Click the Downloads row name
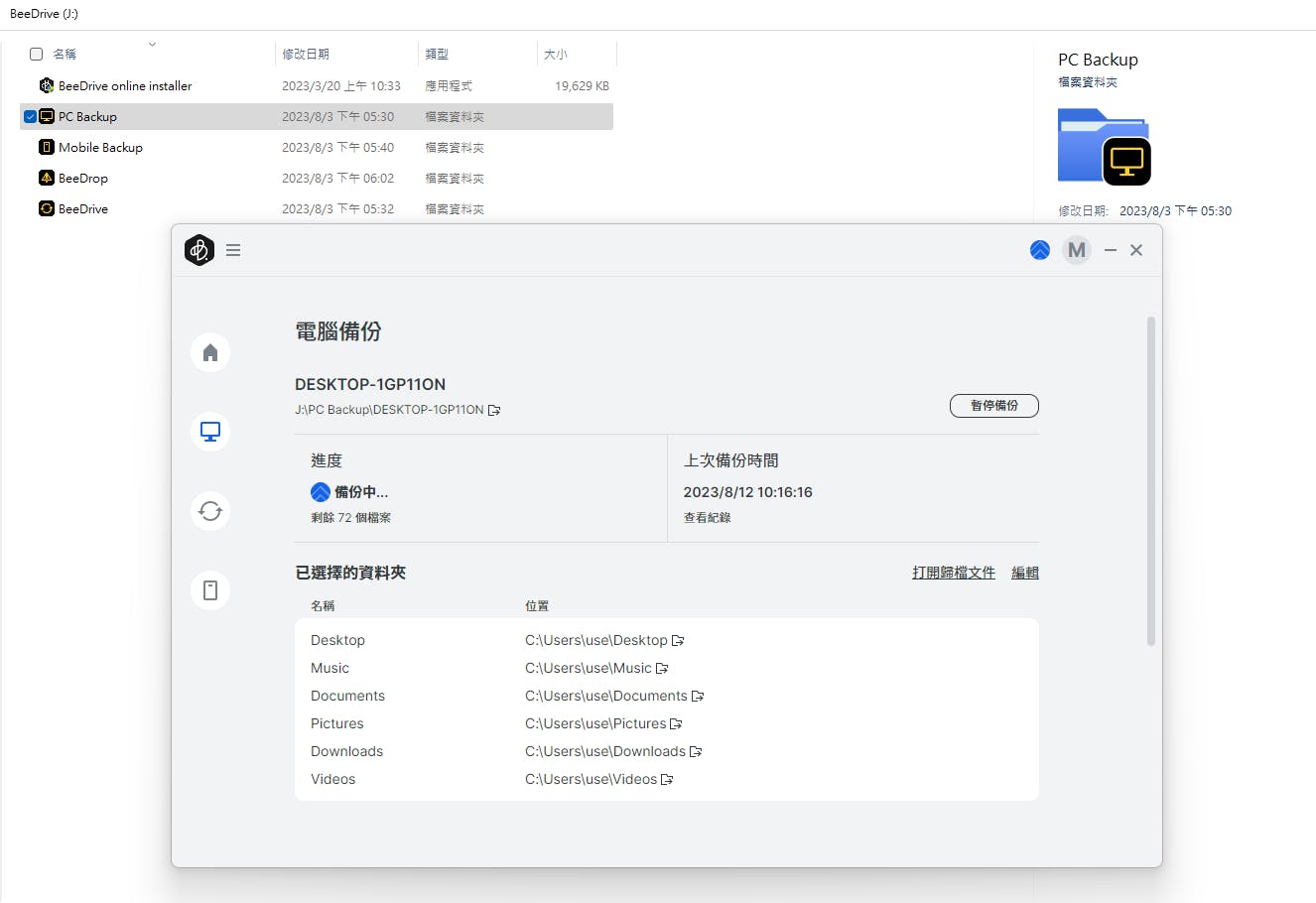1316x903 pixels. pos(346,751)
